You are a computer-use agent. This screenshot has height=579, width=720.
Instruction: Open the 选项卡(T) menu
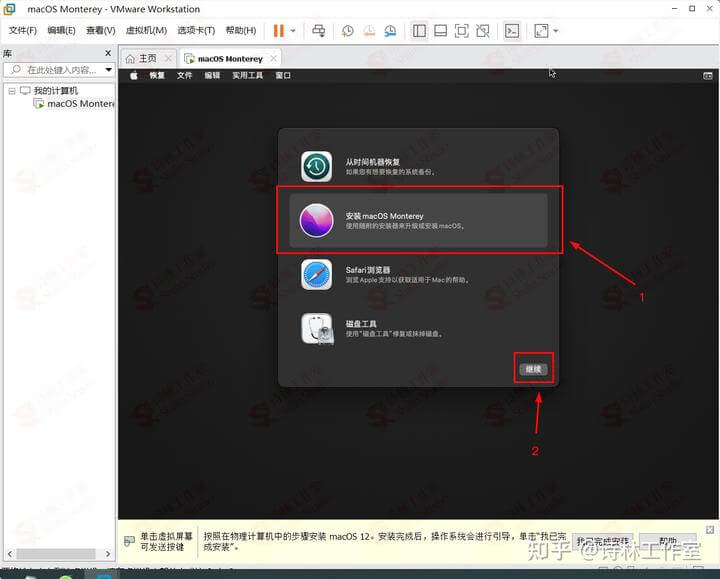click(x=196, y=30)
